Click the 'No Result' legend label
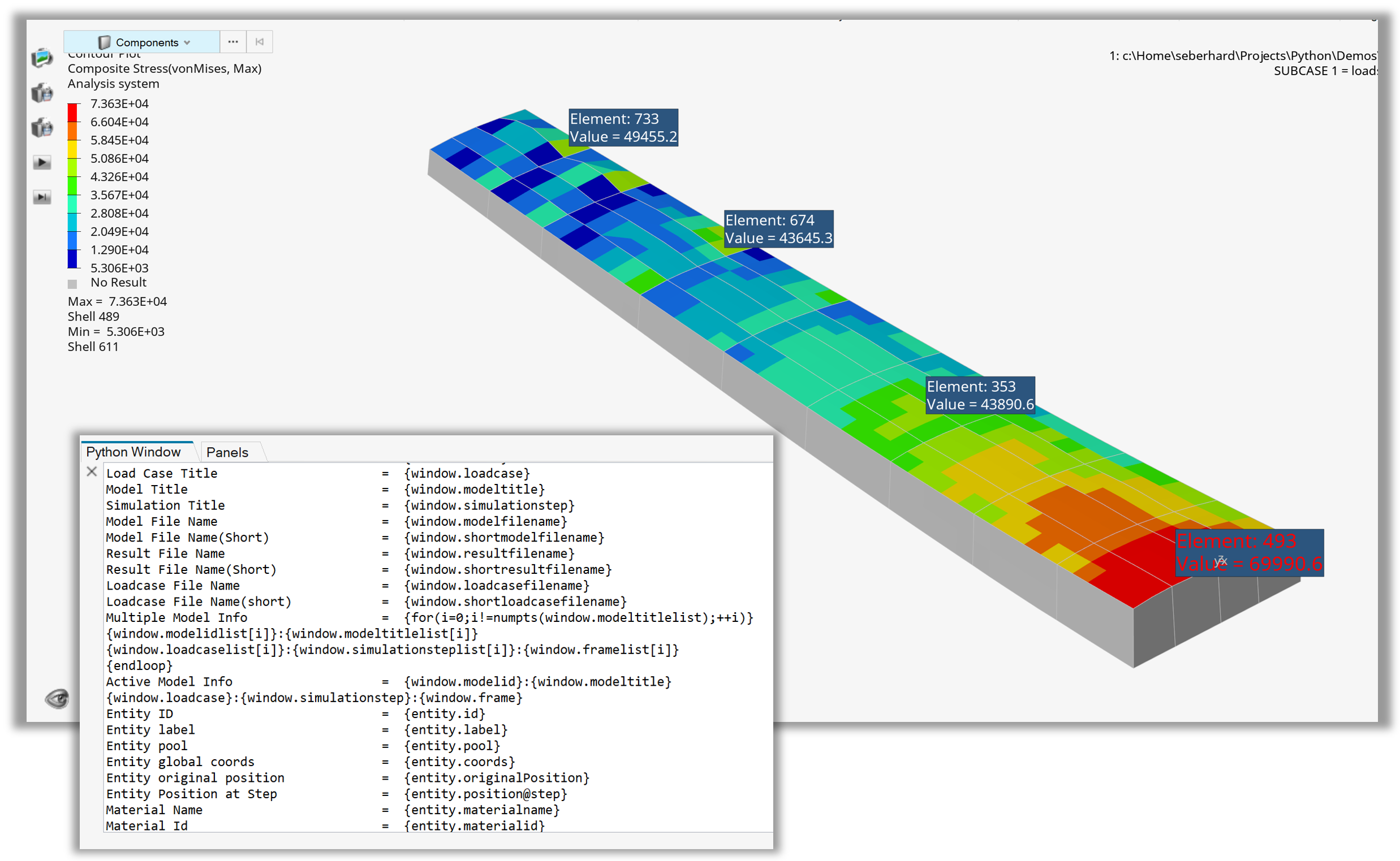Screen dimensions: 1400x861 tap(119, 283)
